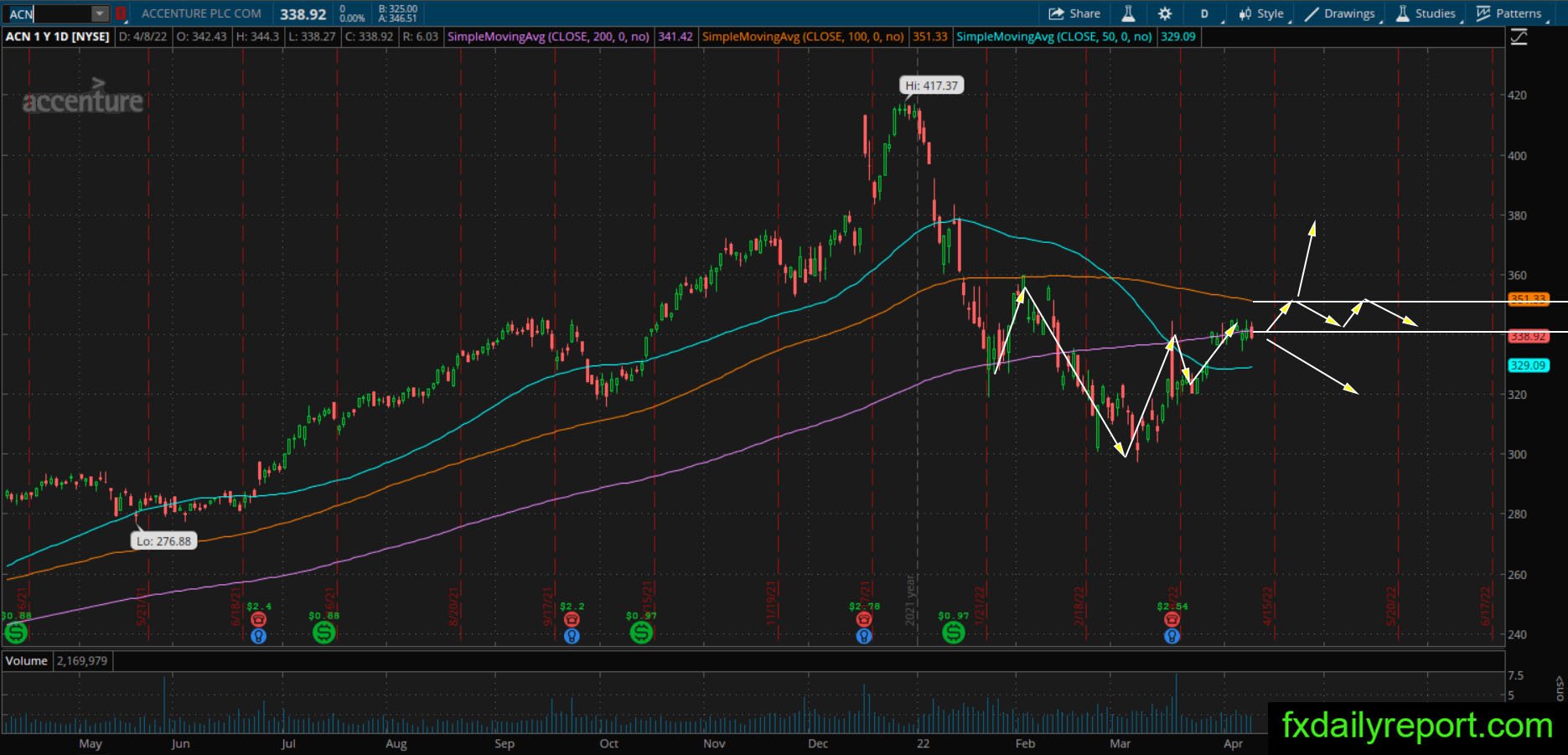
Task: Select the 200-period SimpleMovingAvg label
Action: [549, 37]
